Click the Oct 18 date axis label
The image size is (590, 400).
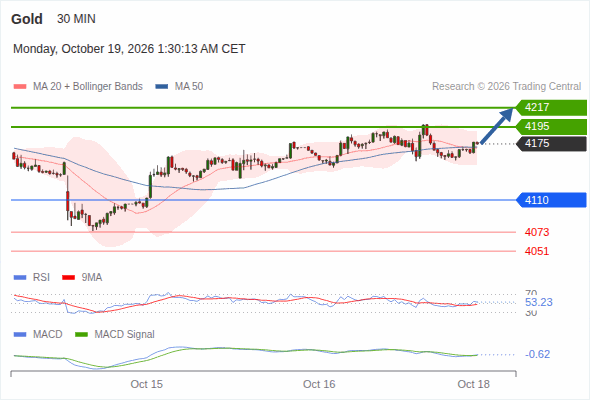click(473, 384)
